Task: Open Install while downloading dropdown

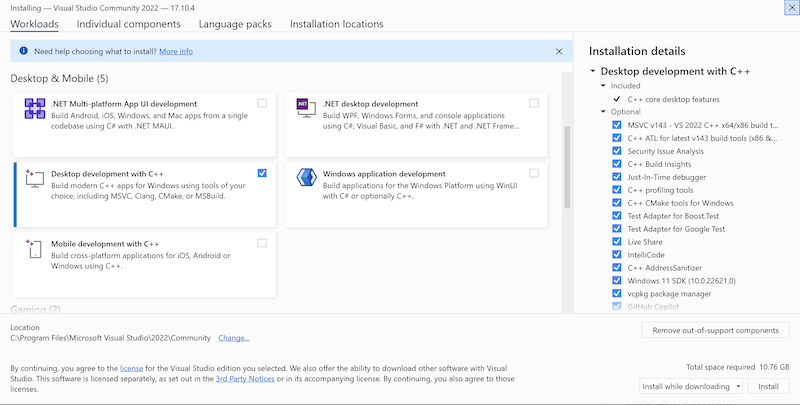Action: tap(691, 386)
